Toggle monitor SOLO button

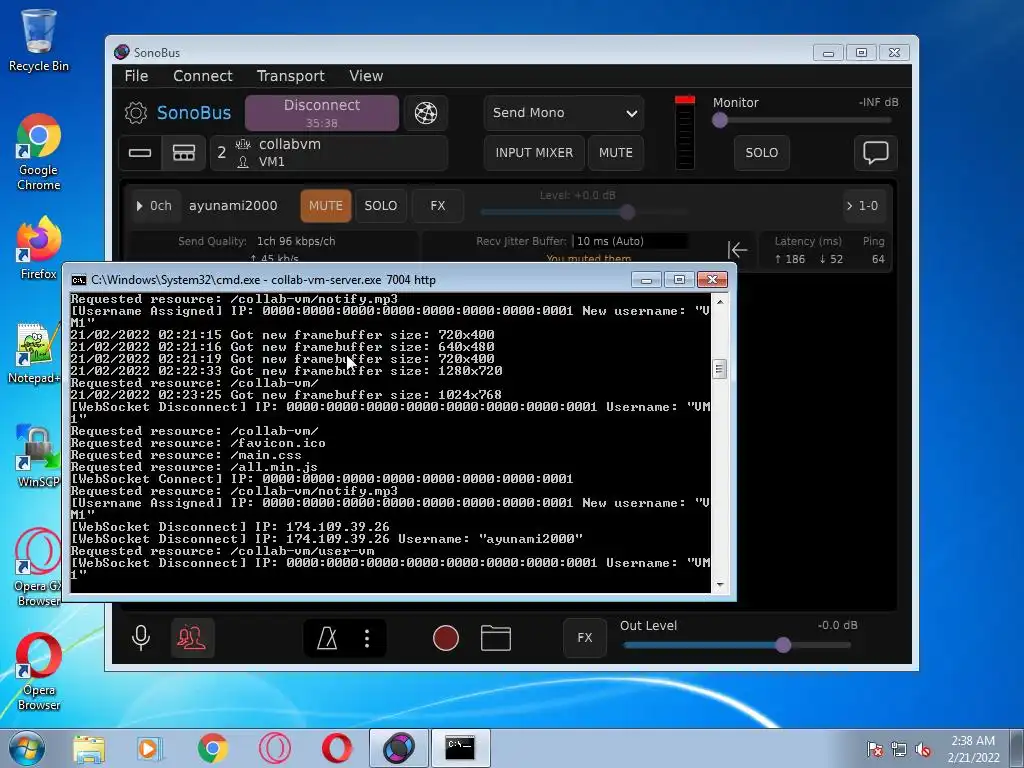(x=761, y=153)
